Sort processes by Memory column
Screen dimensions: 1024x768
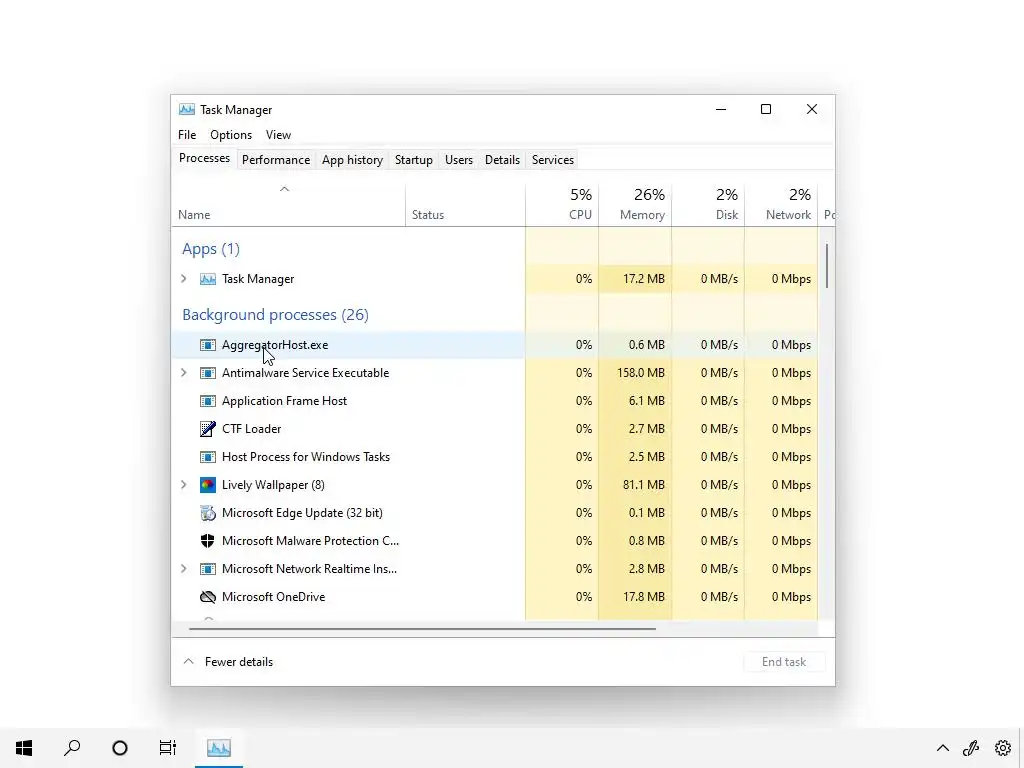click(x=635, y=205)
